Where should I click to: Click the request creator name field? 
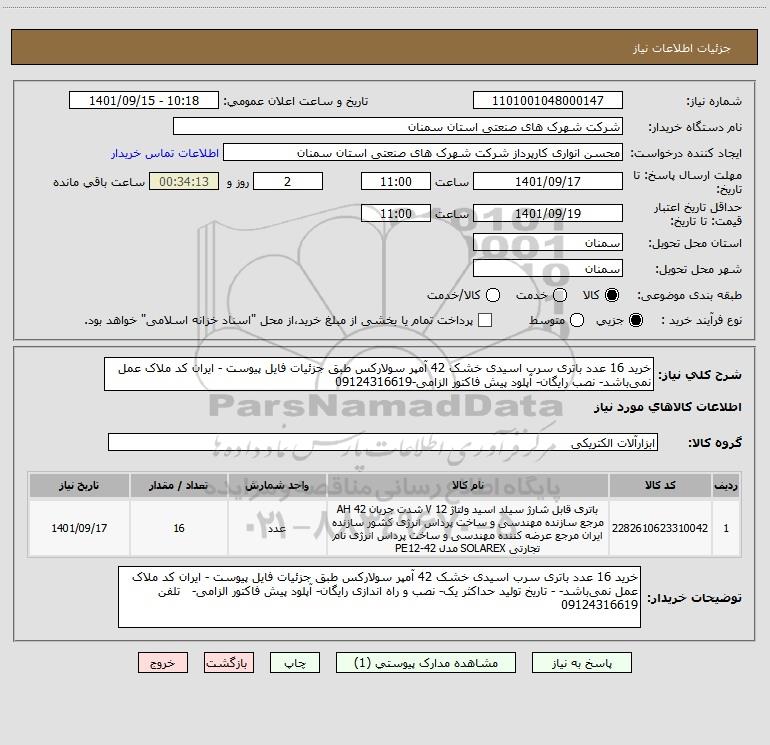pos(423,153)
